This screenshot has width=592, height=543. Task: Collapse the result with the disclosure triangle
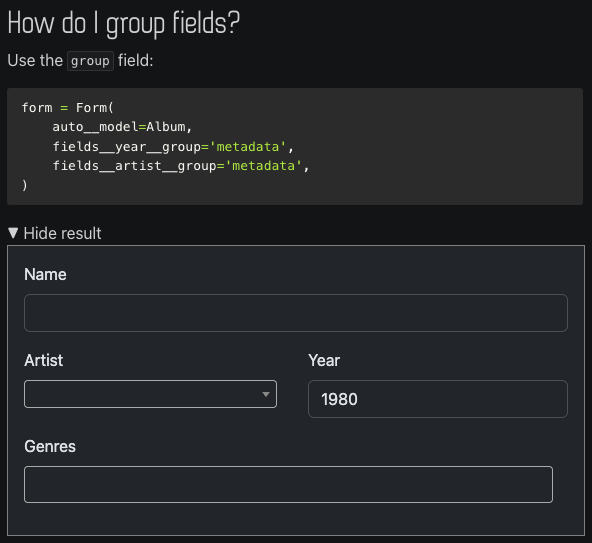point(13,233)
